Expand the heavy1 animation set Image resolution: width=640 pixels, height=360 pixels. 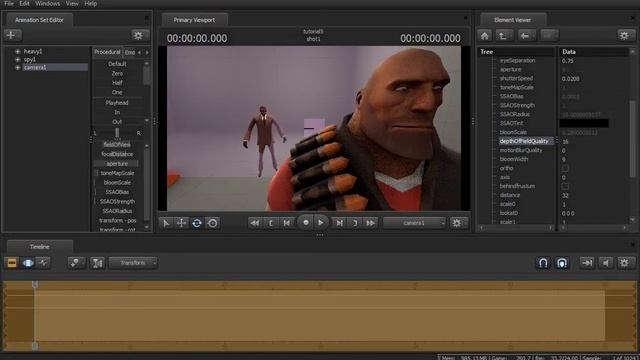18,51
